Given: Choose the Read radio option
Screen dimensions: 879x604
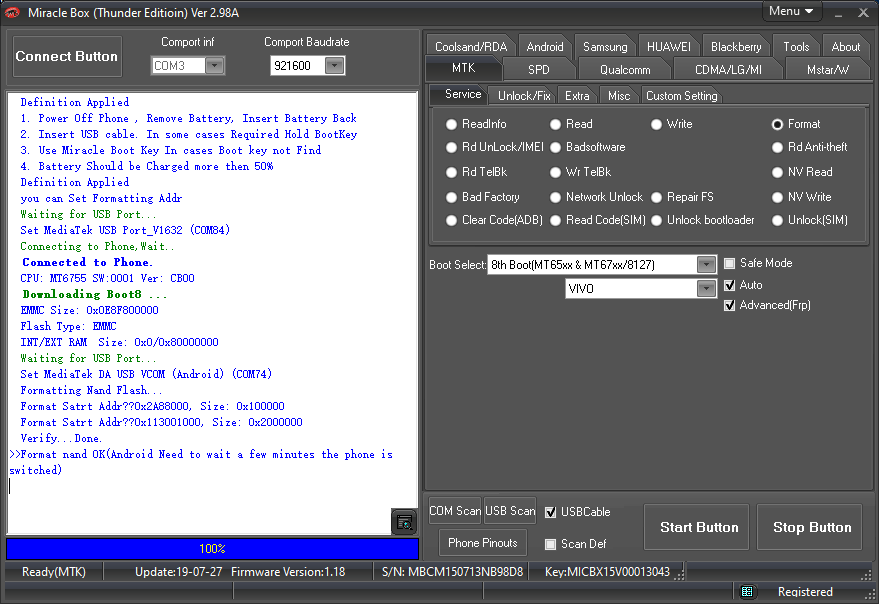Looking at the screenshot, I should tap(571, 124).
